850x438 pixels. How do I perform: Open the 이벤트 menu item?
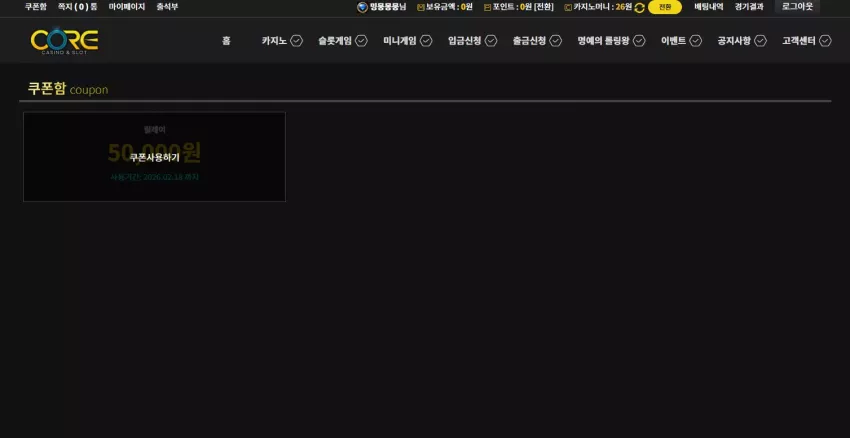(673, 41)
